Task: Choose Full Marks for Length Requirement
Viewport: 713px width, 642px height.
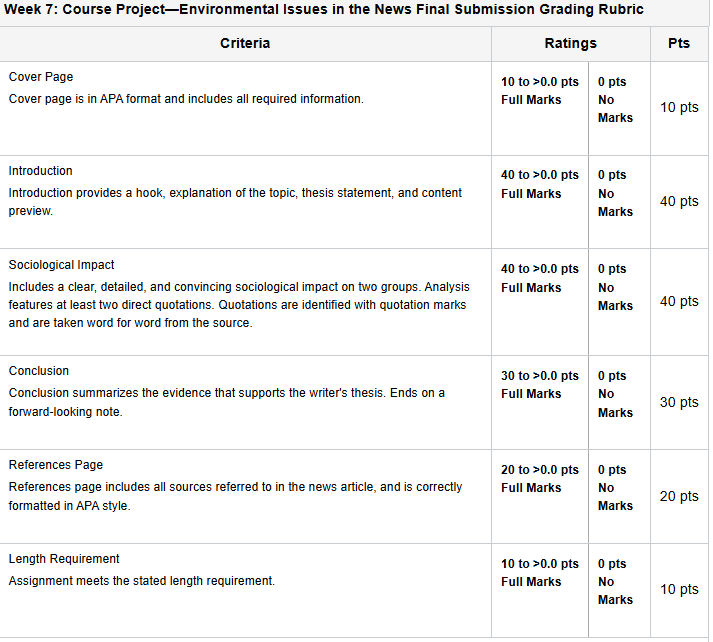Action: (x=540, y=591)
